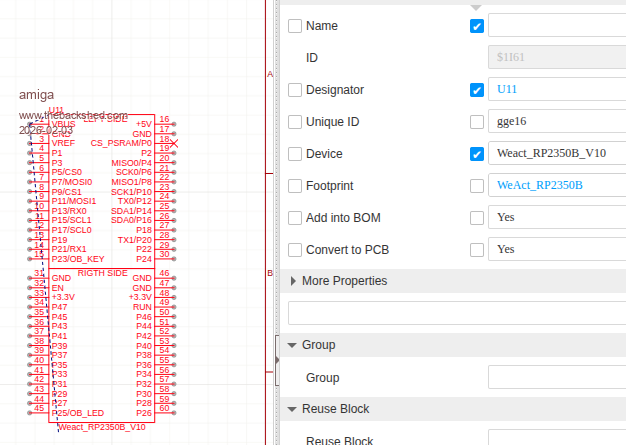Tick checkbox left of Add into BOM

coord(295,217)
